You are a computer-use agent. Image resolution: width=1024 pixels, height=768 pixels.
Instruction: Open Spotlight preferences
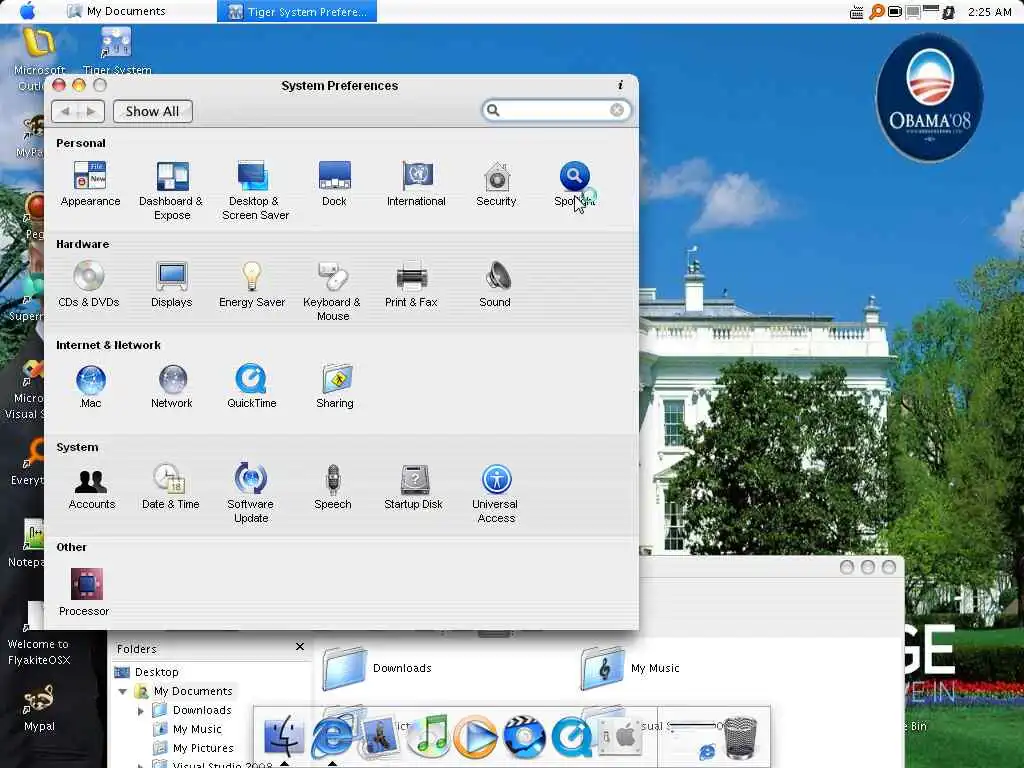coord(575,184)
